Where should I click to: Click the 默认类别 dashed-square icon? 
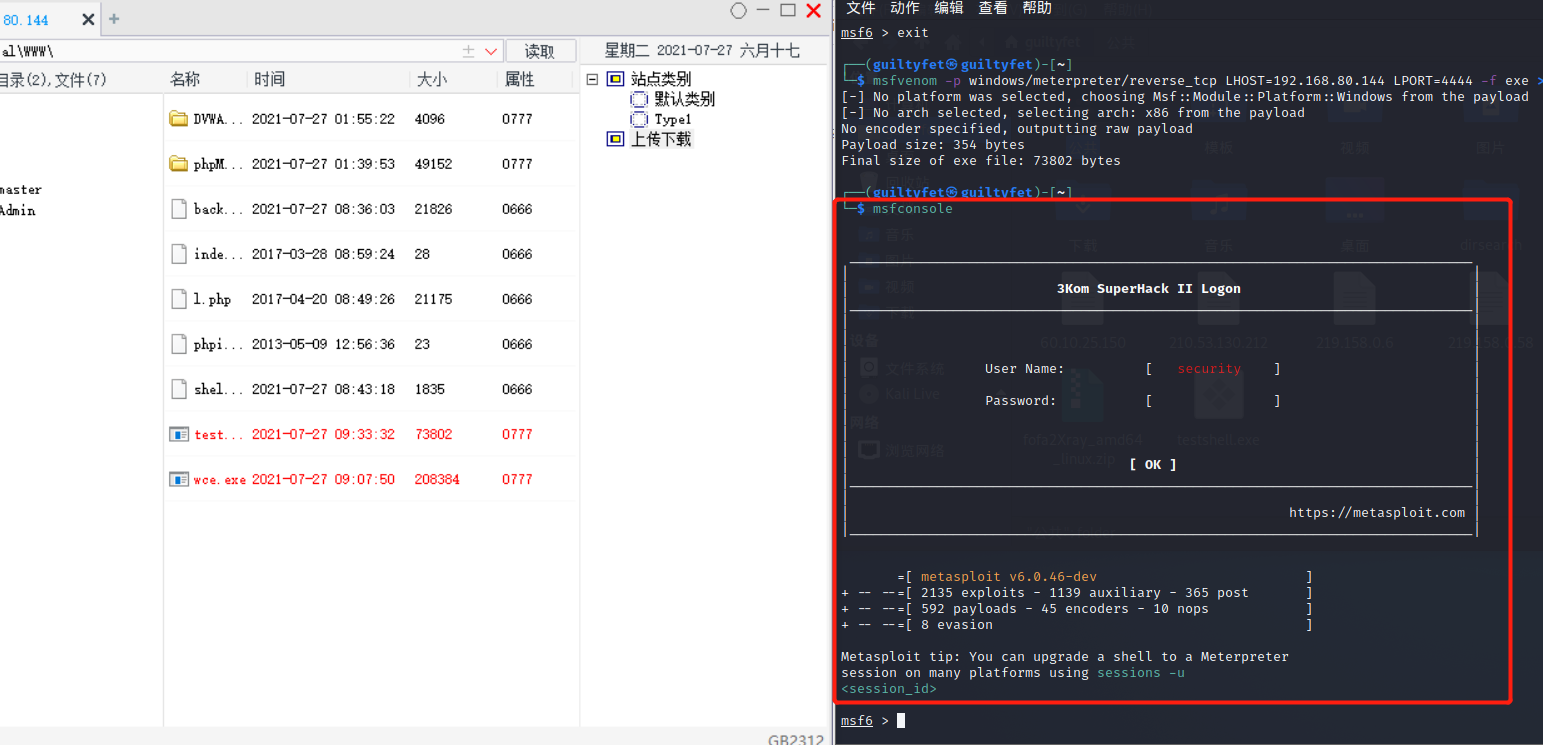639,99
